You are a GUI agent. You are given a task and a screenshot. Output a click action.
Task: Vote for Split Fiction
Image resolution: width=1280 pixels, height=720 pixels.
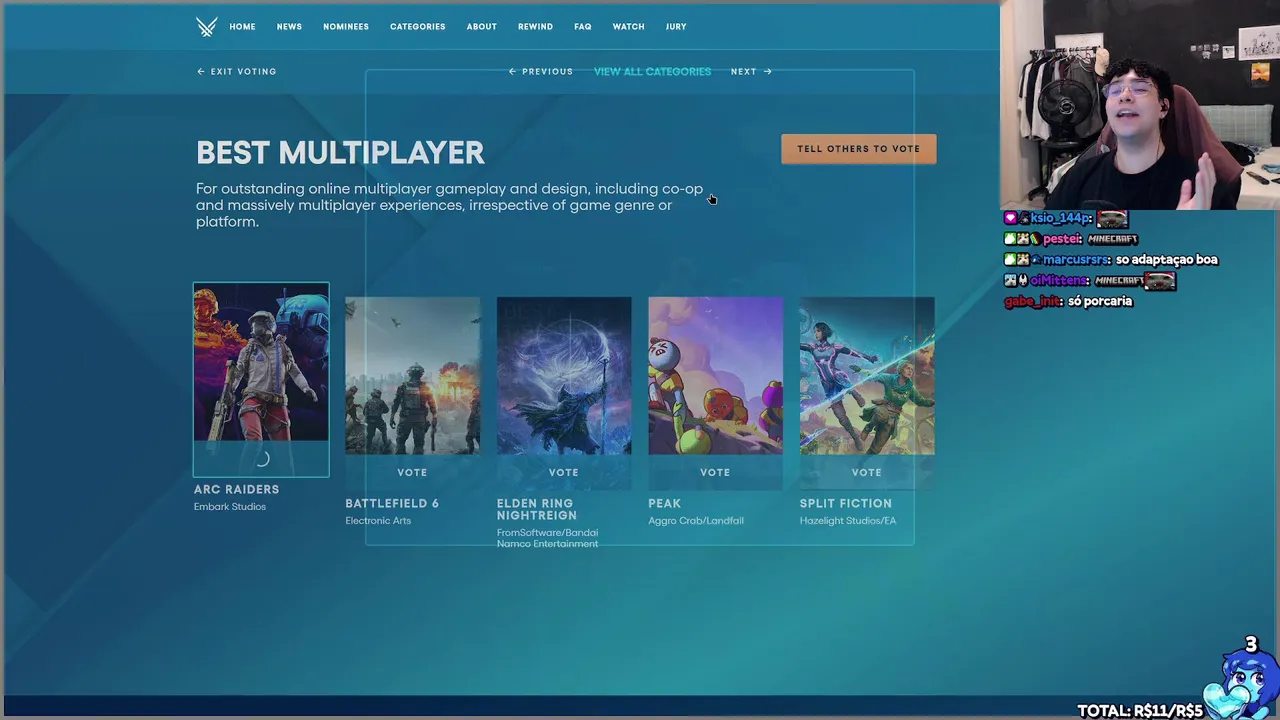coord(867,472)
